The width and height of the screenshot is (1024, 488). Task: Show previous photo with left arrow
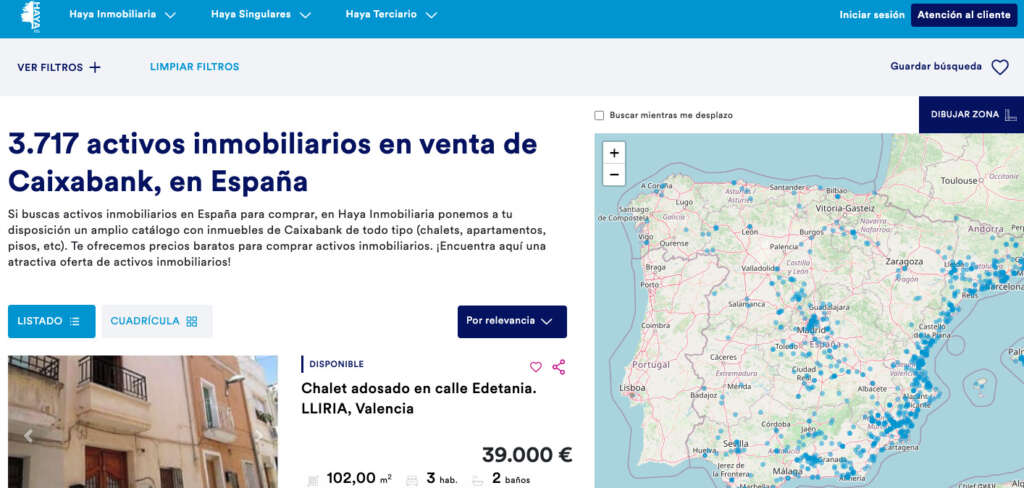(x=28, y=435)
